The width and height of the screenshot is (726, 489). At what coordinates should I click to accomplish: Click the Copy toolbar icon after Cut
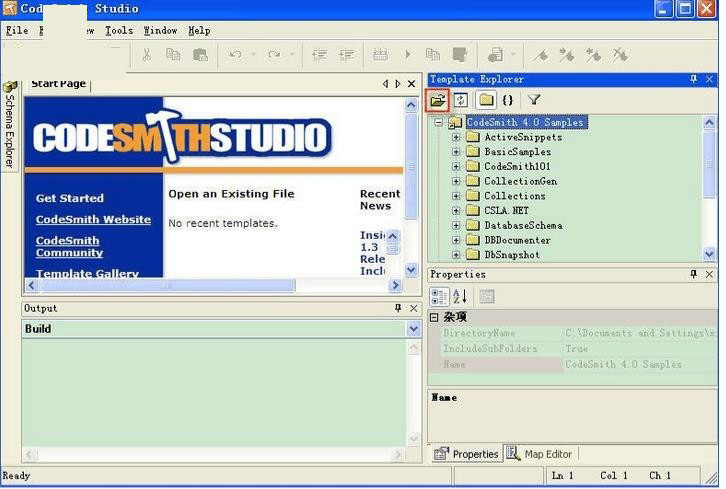point(173,55)
